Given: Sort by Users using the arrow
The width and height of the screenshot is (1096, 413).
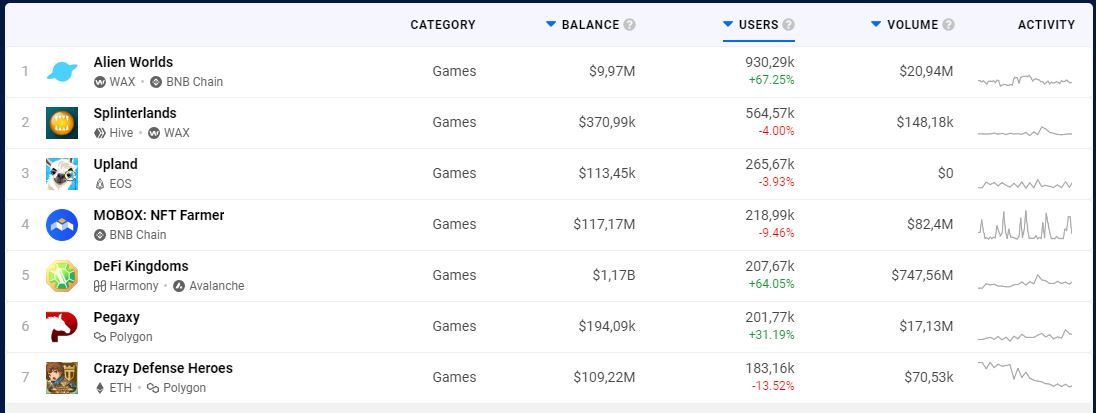Looking at the screenshot, I should pos(728,24).
